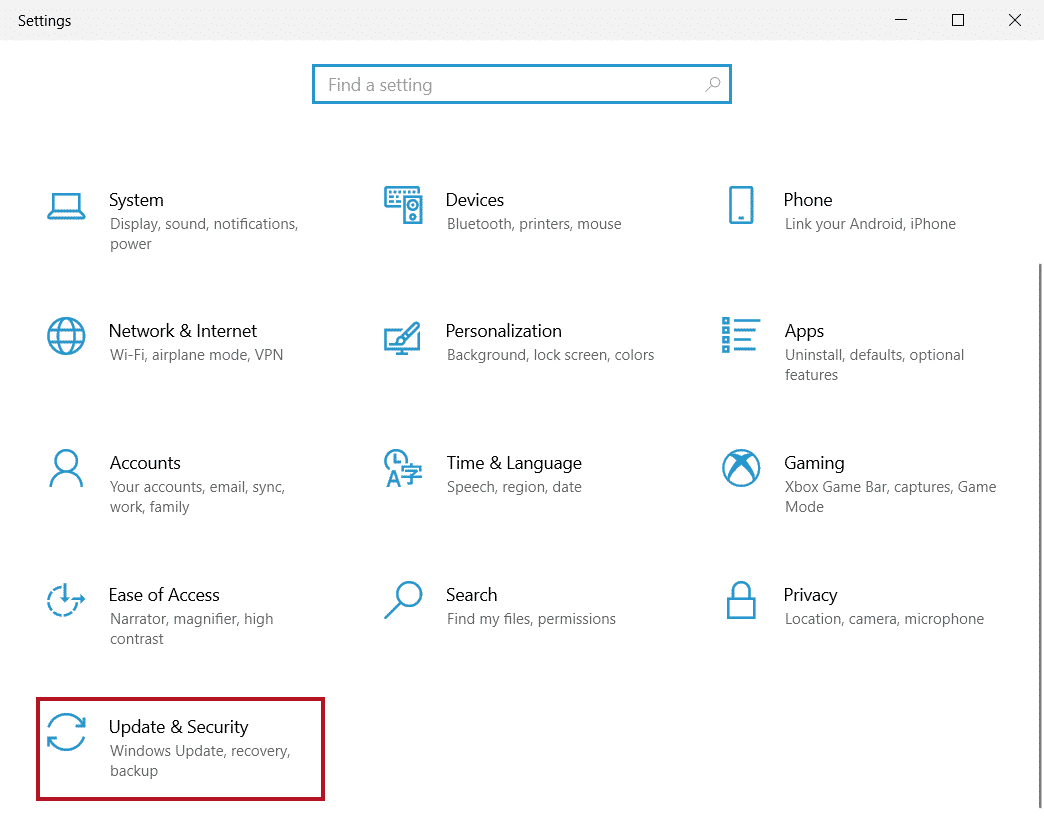Click 'Windows Update, recovery, backup' text
Viewport: 1044px width, 828px height.
tap(200, 761)
